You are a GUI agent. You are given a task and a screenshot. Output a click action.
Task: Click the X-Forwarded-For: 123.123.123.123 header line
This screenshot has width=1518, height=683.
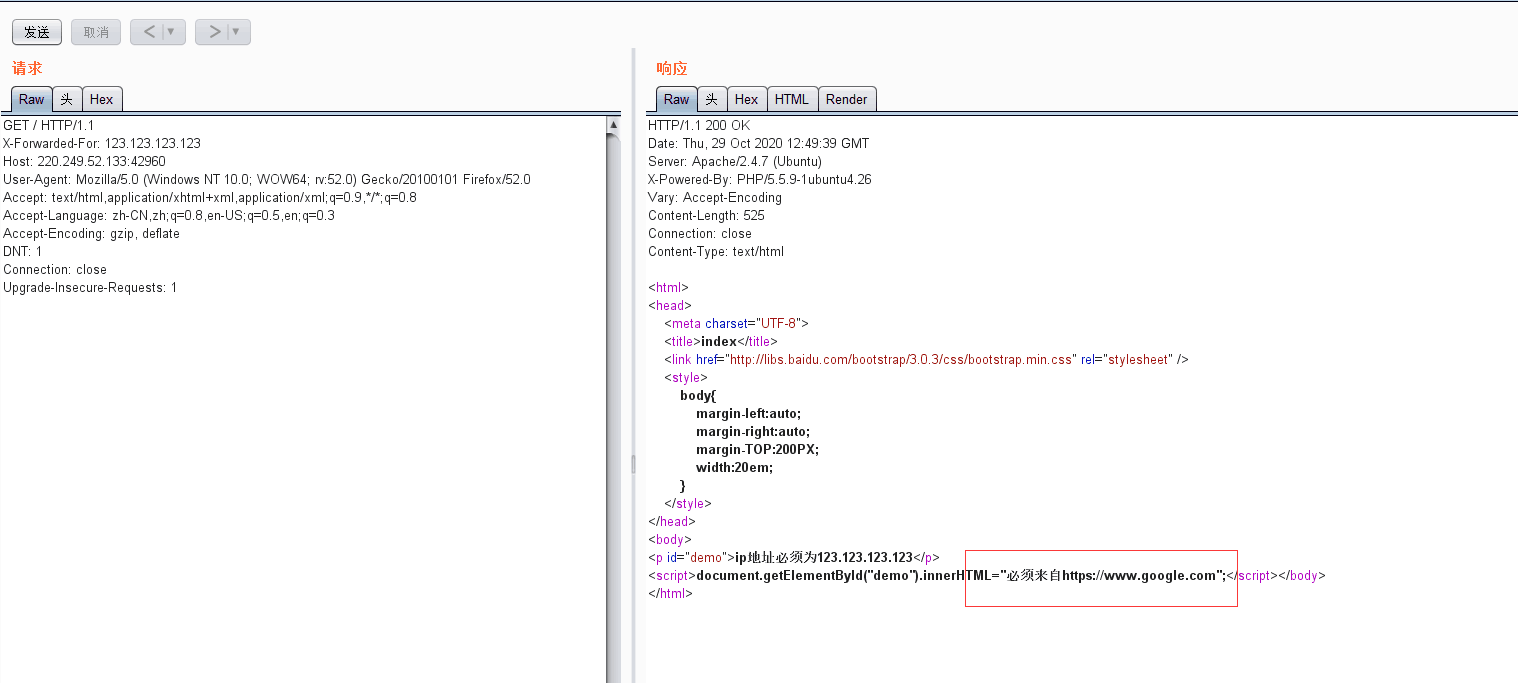102,143
